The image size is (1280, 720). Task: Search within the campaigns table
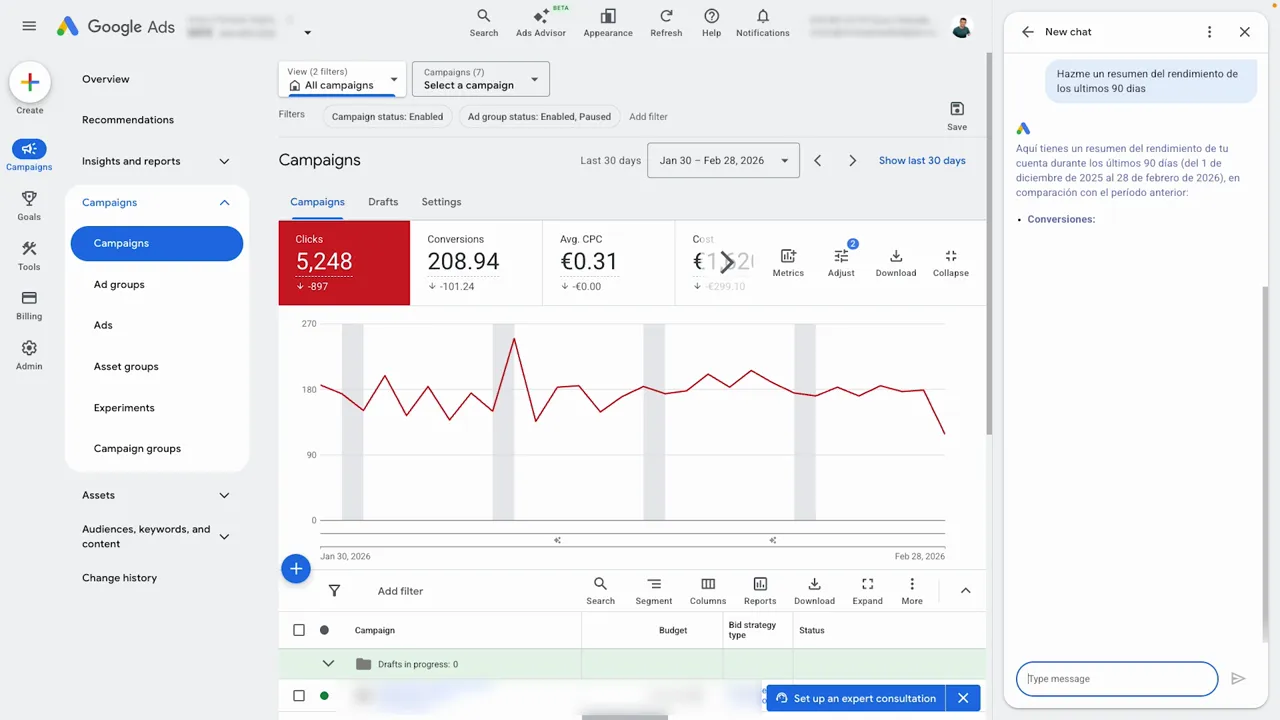point(600,590)
